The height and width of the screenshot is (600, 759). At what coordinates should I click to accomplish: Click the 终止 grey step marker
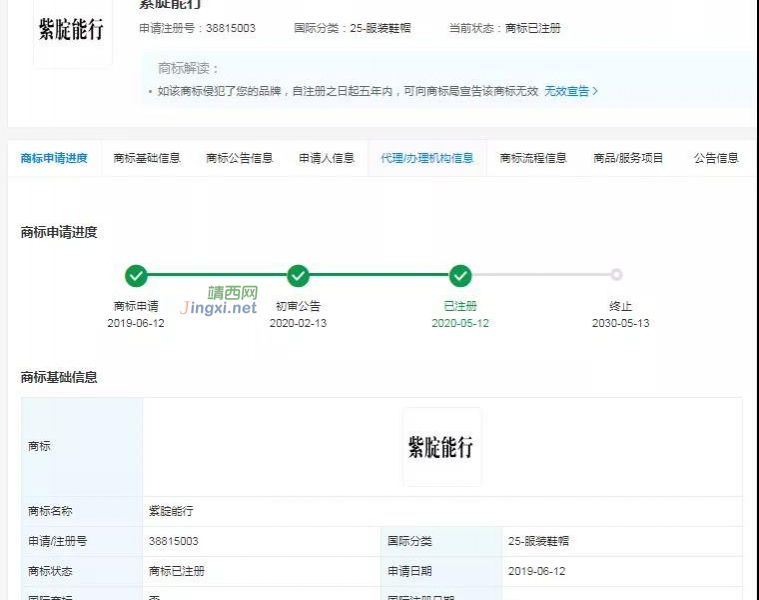pyautogui.click(x=616, y=275)
